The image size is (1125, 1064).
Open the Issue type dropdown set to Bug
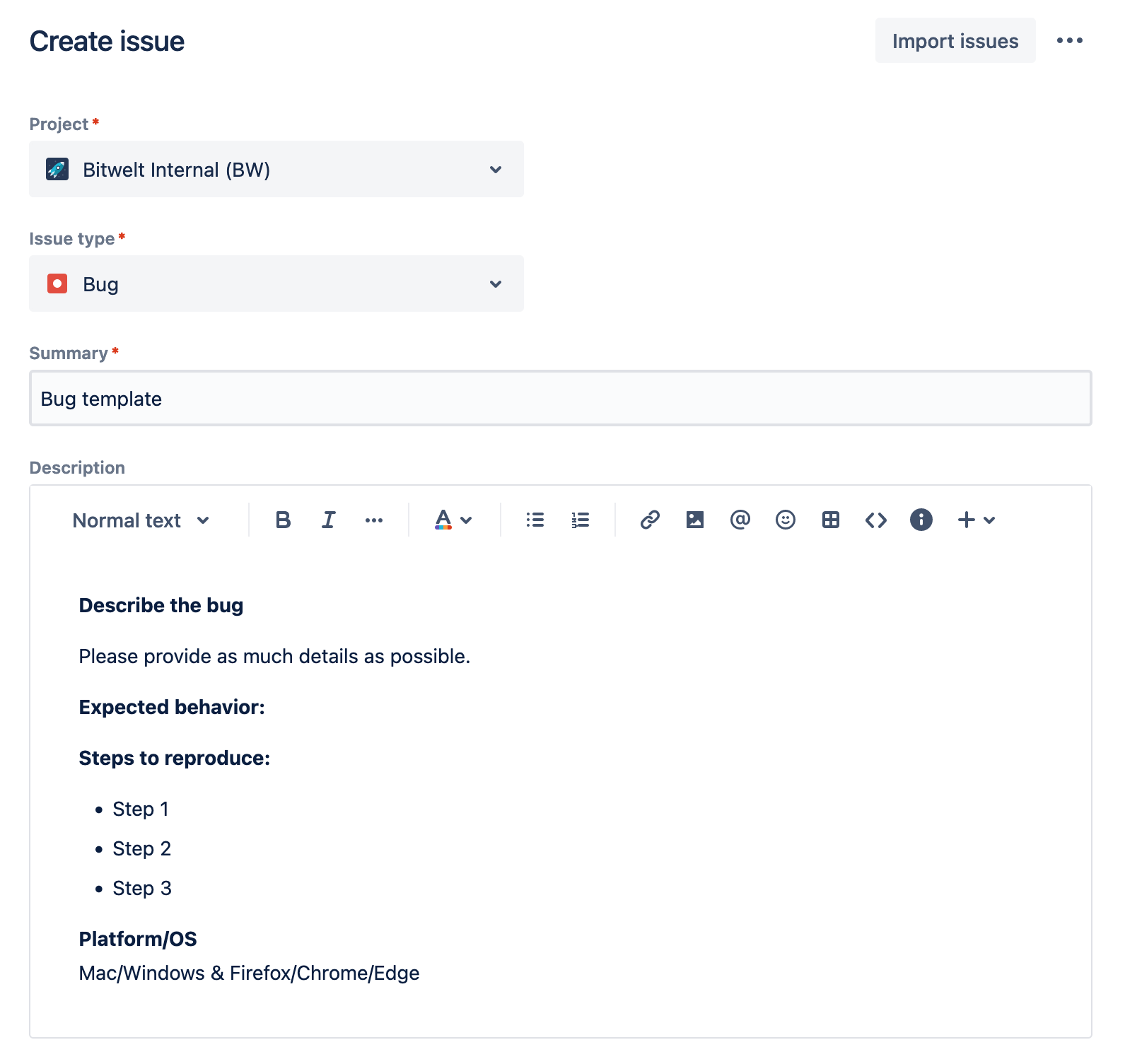pos(276,284)
